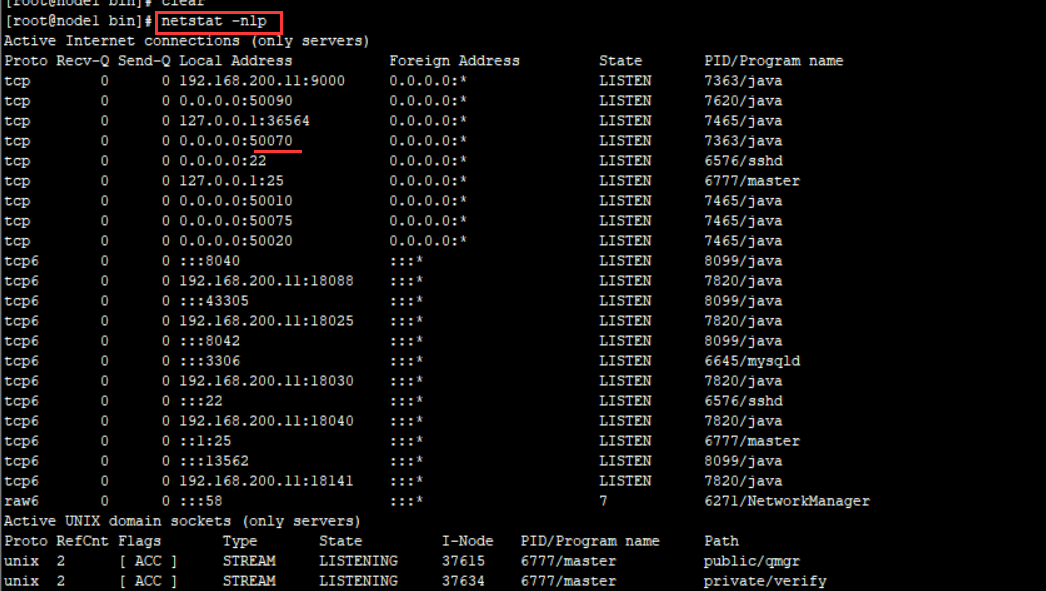Click I-Node value 37615
The width and height of the screenshot is (1046, 591).
click(463, 561)
